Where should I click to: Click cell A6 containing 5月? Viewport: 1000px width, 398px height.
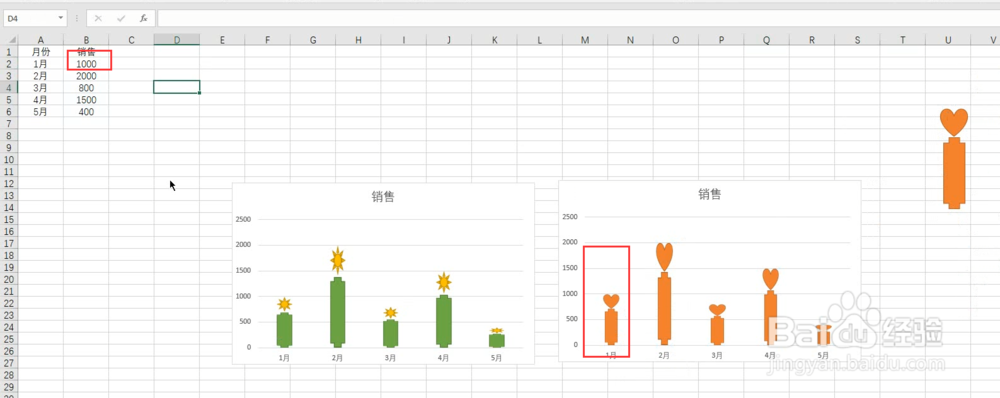(41, 112)
